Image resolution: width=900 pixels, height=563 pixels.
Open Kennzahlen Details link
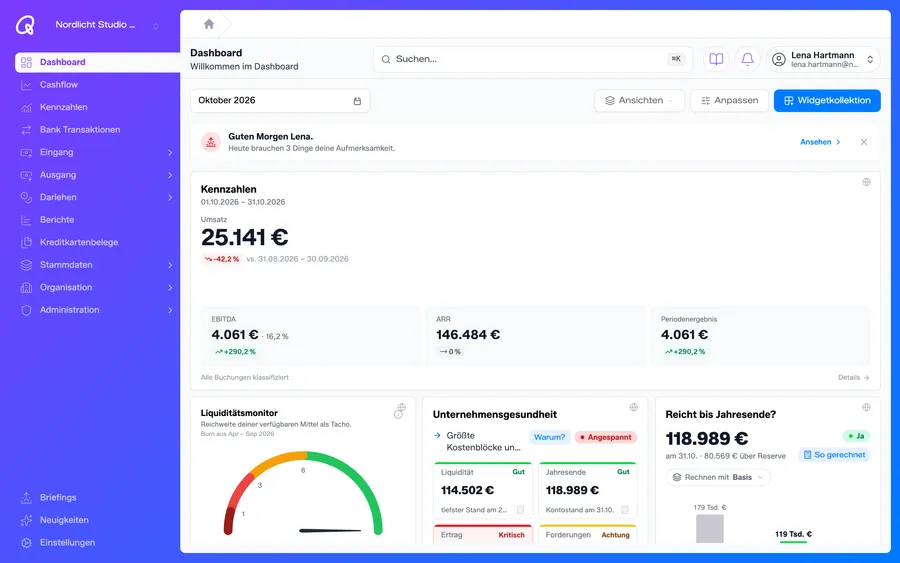point(854,378)
